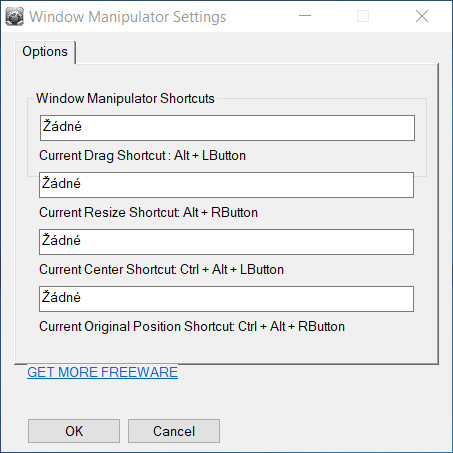Discard changes with the Cancel button
The image size is (453, 453).
tap(174, 431)
